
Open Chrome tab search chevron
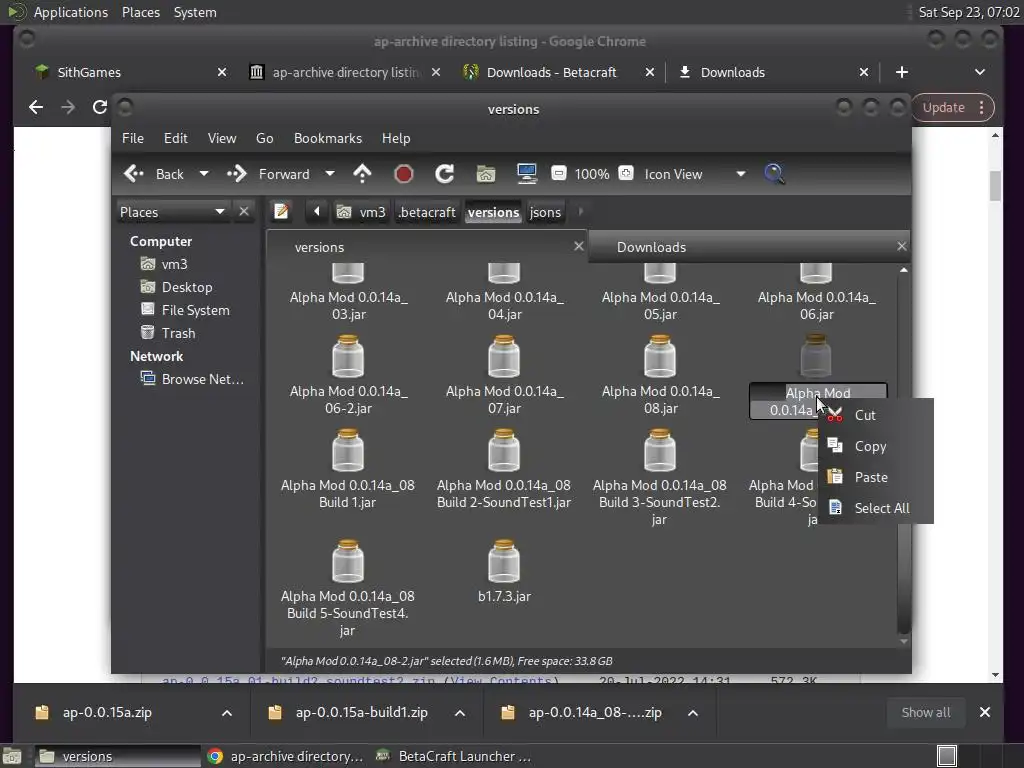pyautogui.click(x=980, y=72)
